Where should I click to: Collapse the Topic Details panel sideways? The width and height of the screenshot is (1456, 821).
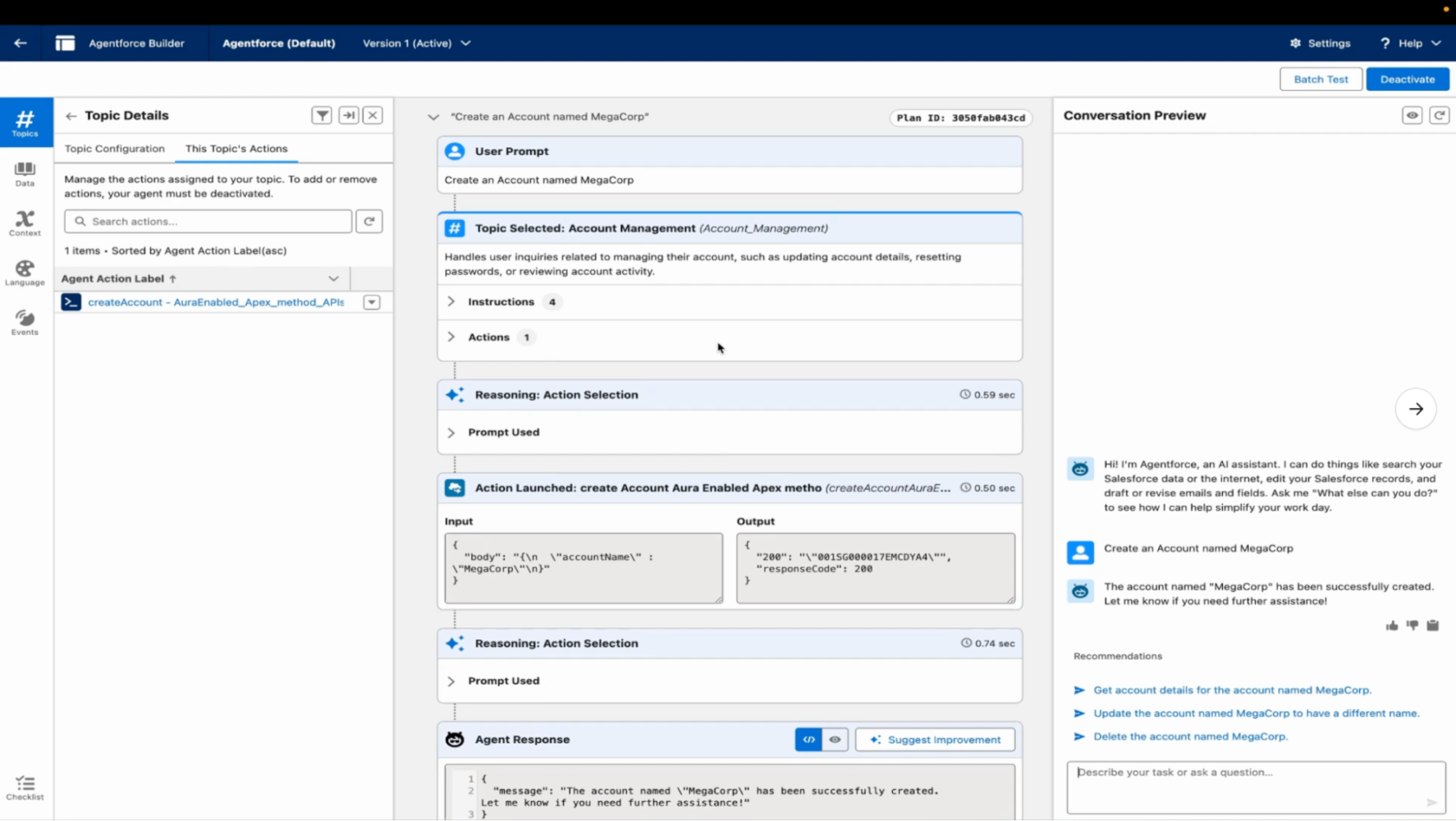click(x=349, y=116)
